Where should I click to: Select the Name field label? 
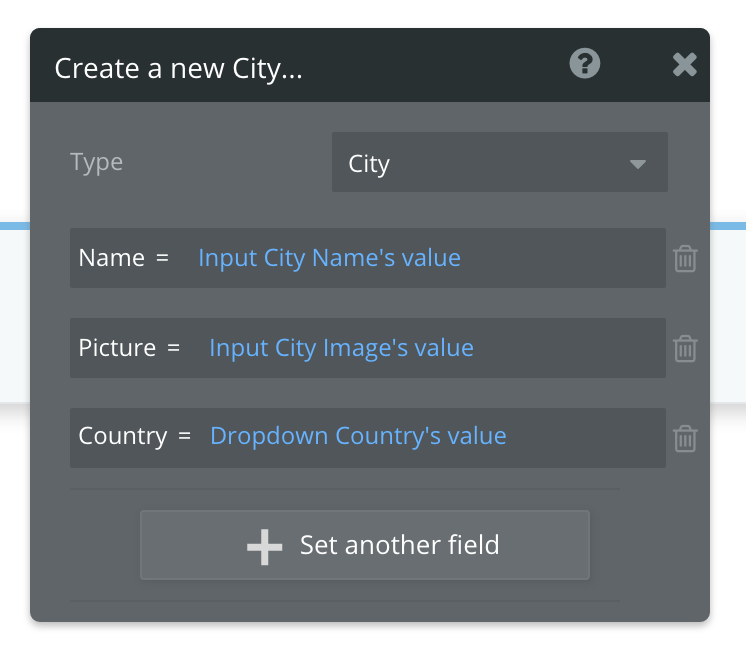coord(112,258)
